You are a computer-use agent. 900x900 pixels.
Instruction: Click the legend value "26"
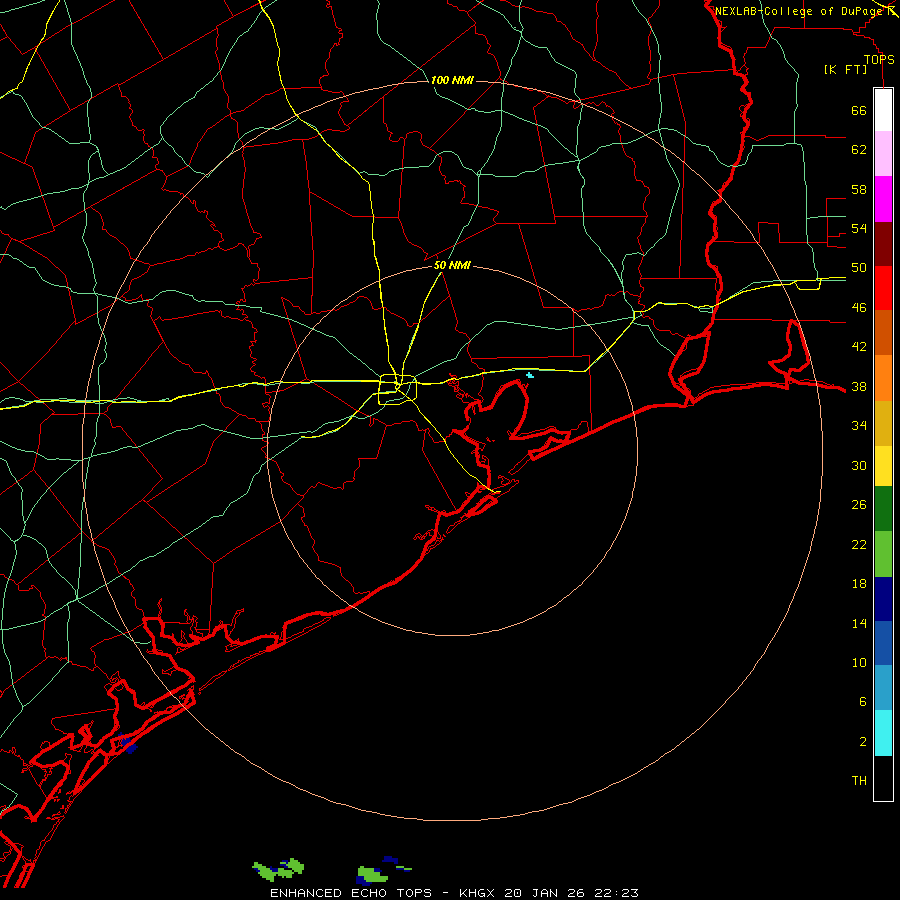859,505
